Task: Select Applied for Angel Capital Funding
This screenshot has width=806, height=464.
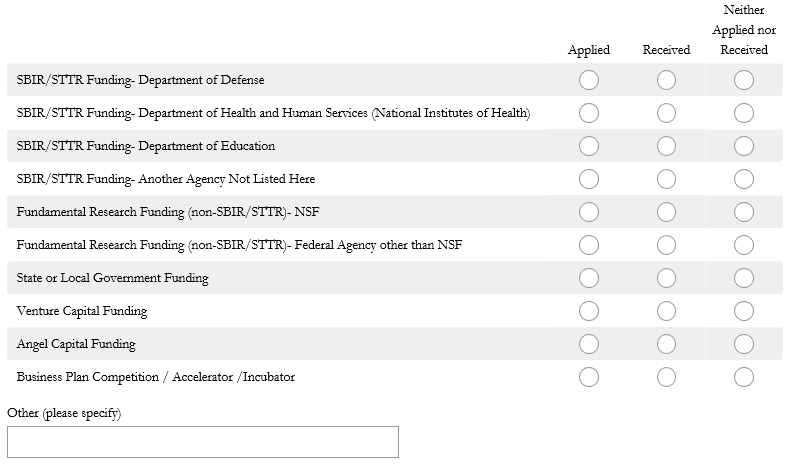Action: [x=589, y=344]
